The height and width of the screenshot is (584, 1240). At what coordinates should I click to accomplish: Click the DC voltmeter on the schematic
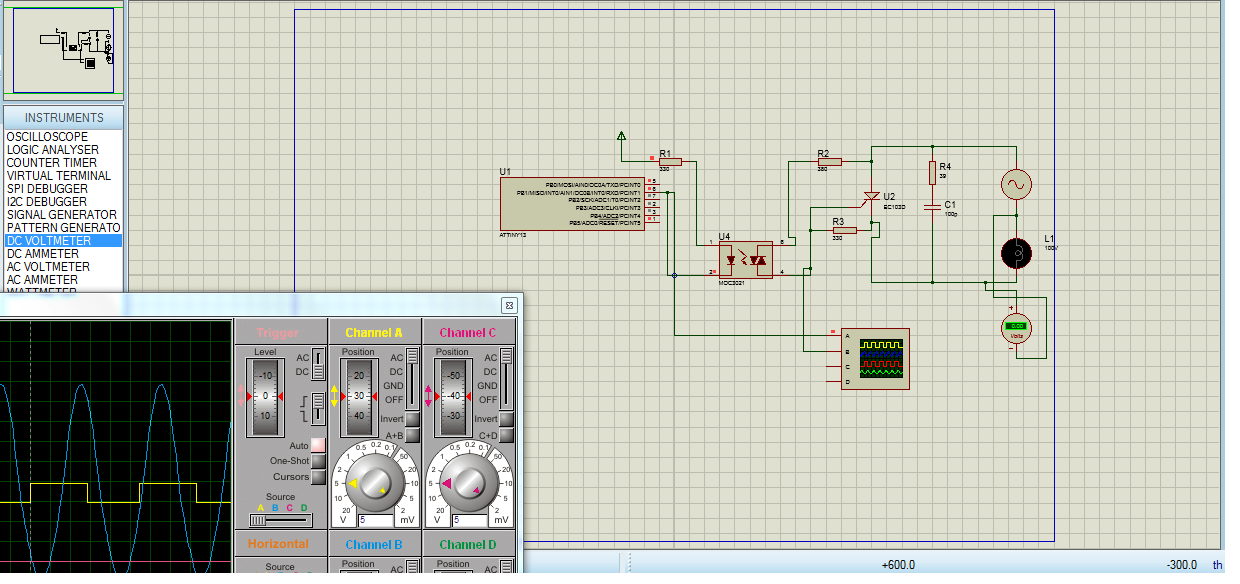1017,326
